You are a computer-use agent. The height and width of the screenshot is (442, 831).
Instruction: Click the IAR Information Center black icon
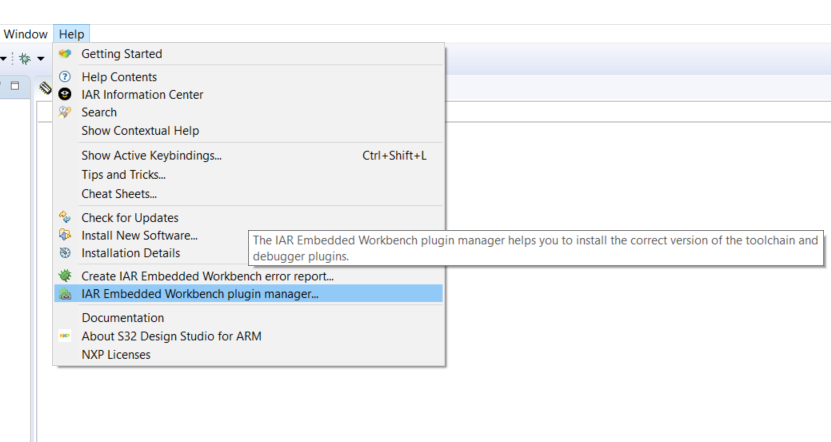click(65, 94)
